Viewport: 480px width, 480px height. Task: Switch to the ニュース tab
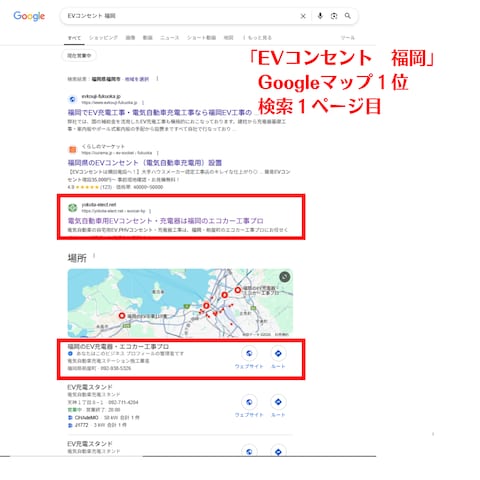coord(169,38)
